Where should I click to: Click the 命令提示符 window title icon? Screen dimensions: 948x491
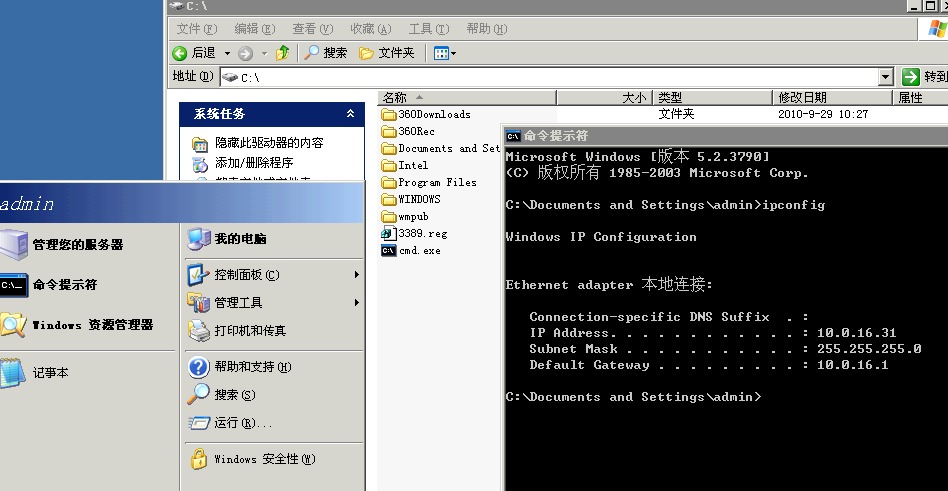click(513, 135)
